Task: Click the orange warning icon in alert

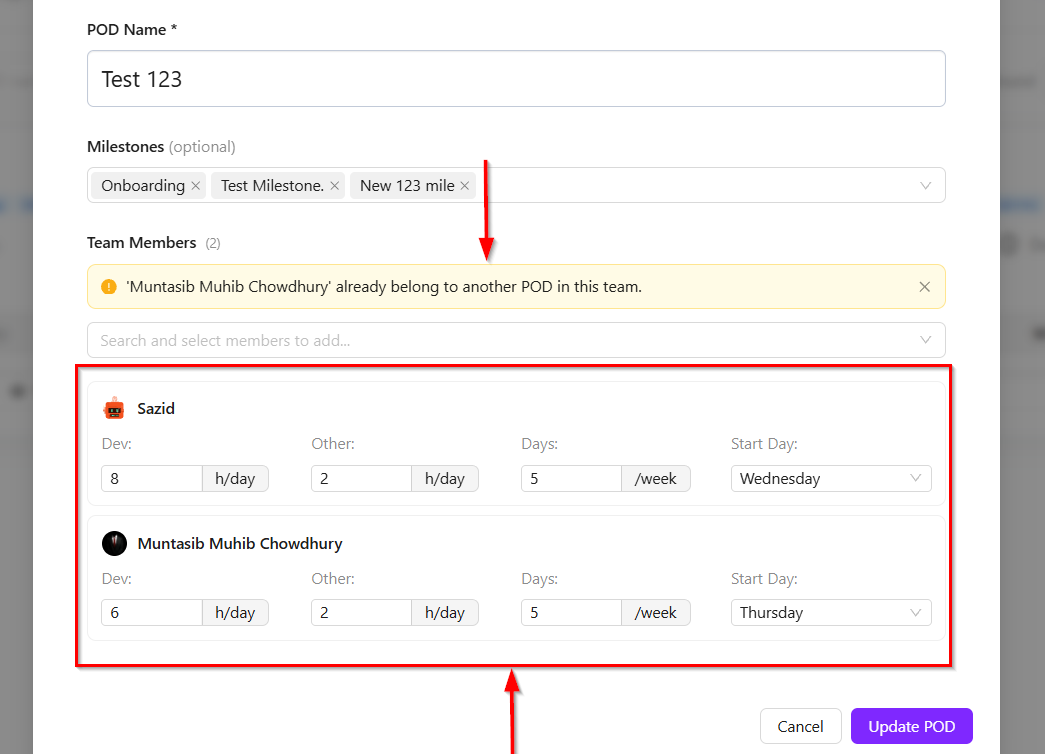Action: pos(109,287)
